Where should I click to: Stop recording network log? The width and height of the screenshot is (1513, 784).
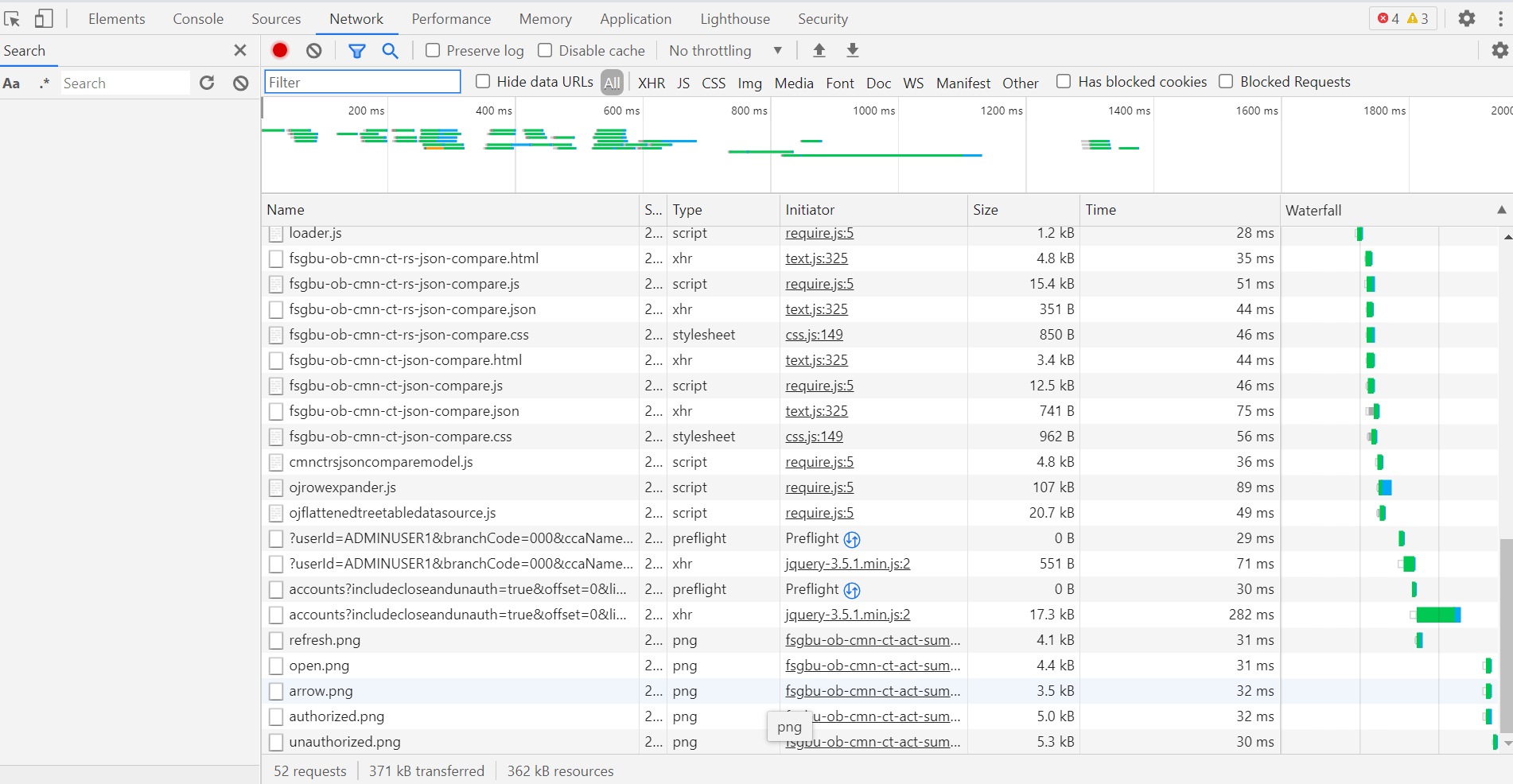tap(280, 50)
